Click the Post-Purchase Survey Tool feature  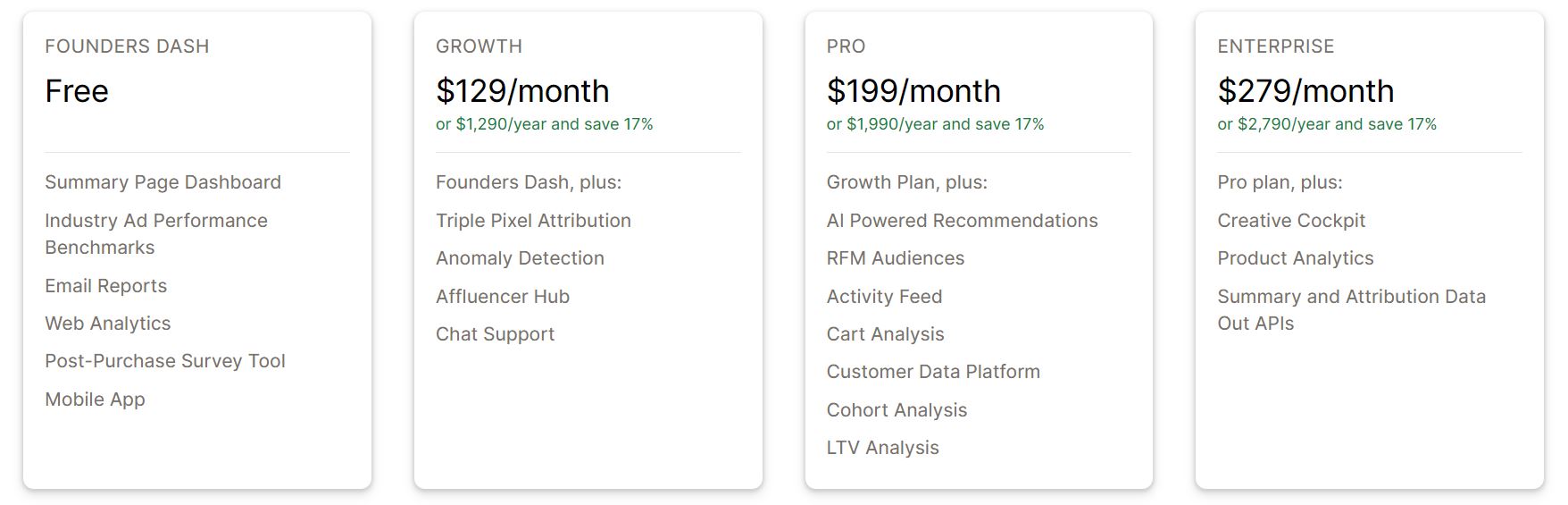[165, 361]
